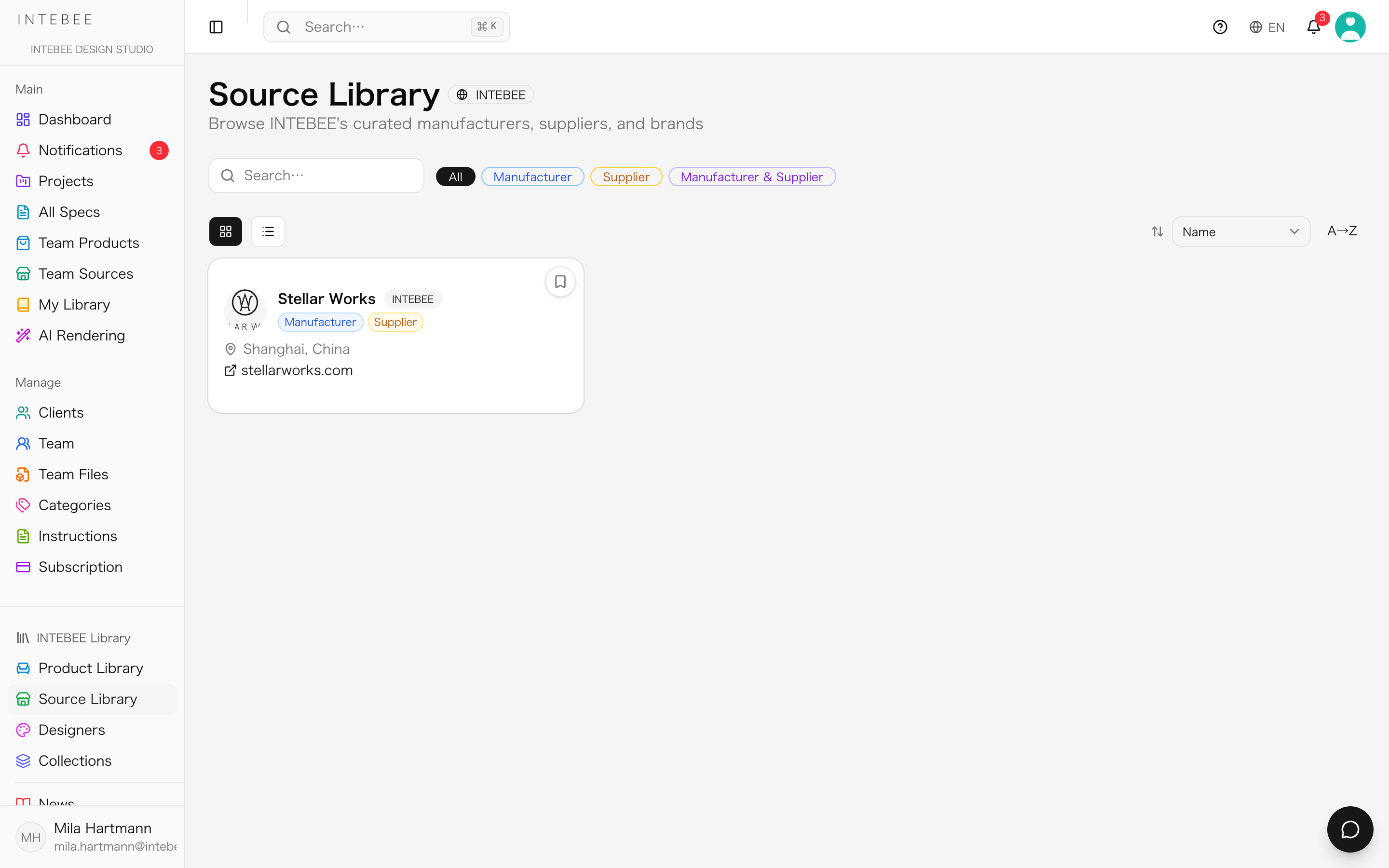This screenshot has height=868, width=1389.
Task: Open Mila Hartmann account profile
Action: click(x=92, y=837)
